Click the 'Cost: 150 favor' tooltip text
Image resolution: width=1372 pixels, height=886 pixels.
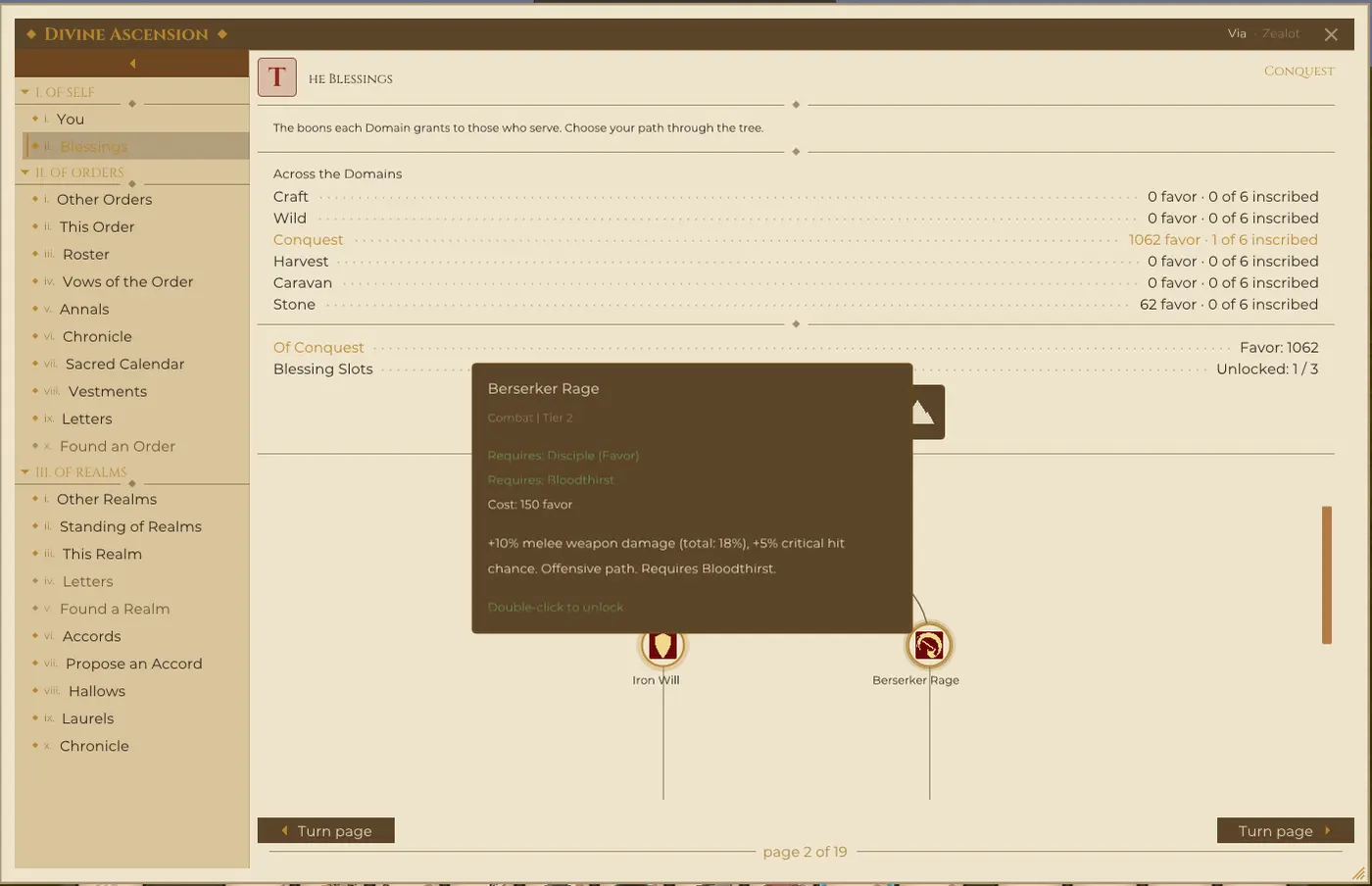[x=530, y=505]
